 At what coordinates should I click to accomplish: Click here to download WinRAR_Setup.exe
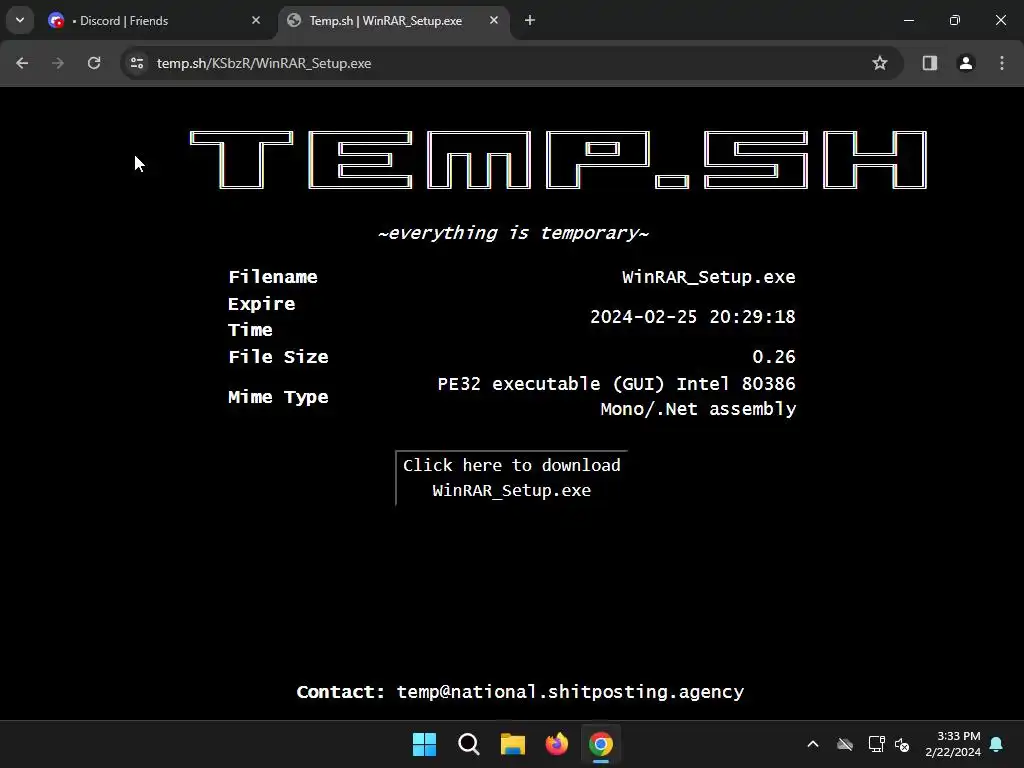[511, 477]
